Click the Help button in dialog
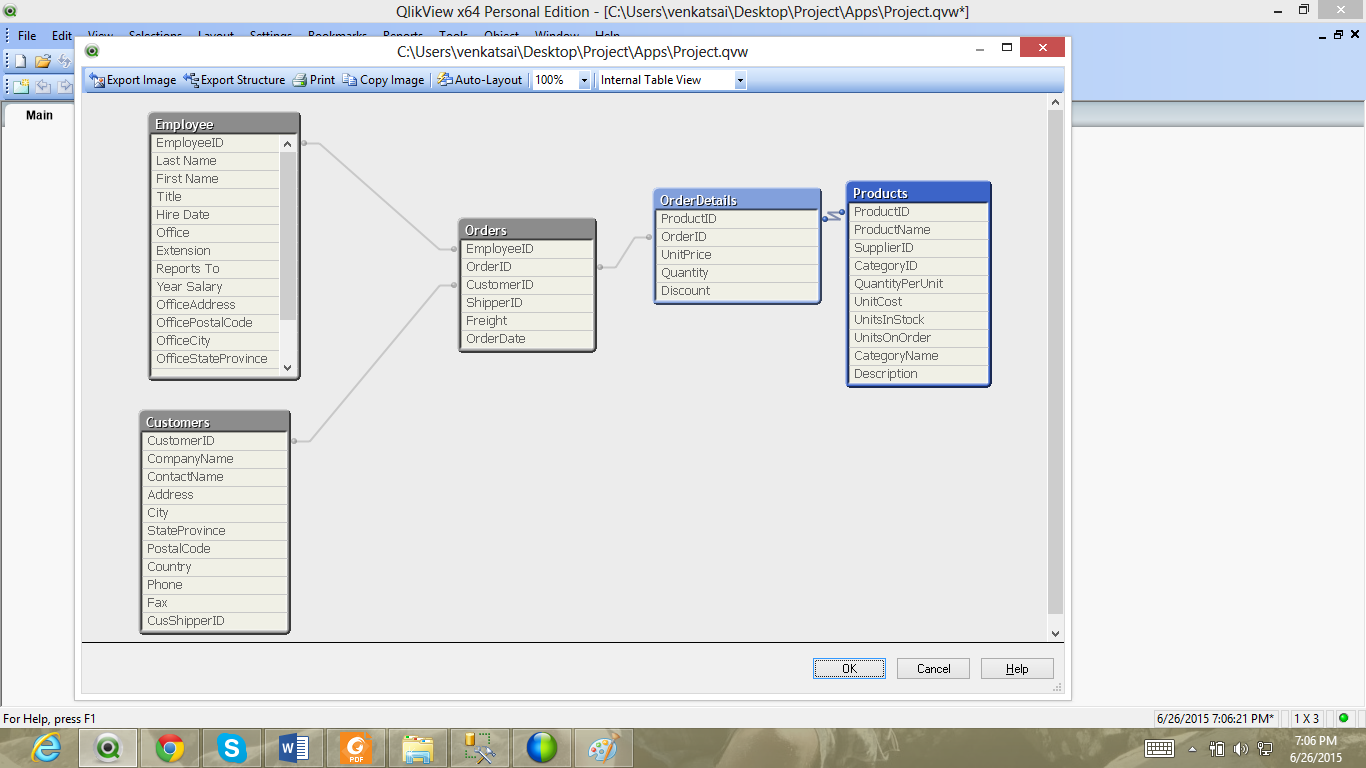 pos(1017,669)
